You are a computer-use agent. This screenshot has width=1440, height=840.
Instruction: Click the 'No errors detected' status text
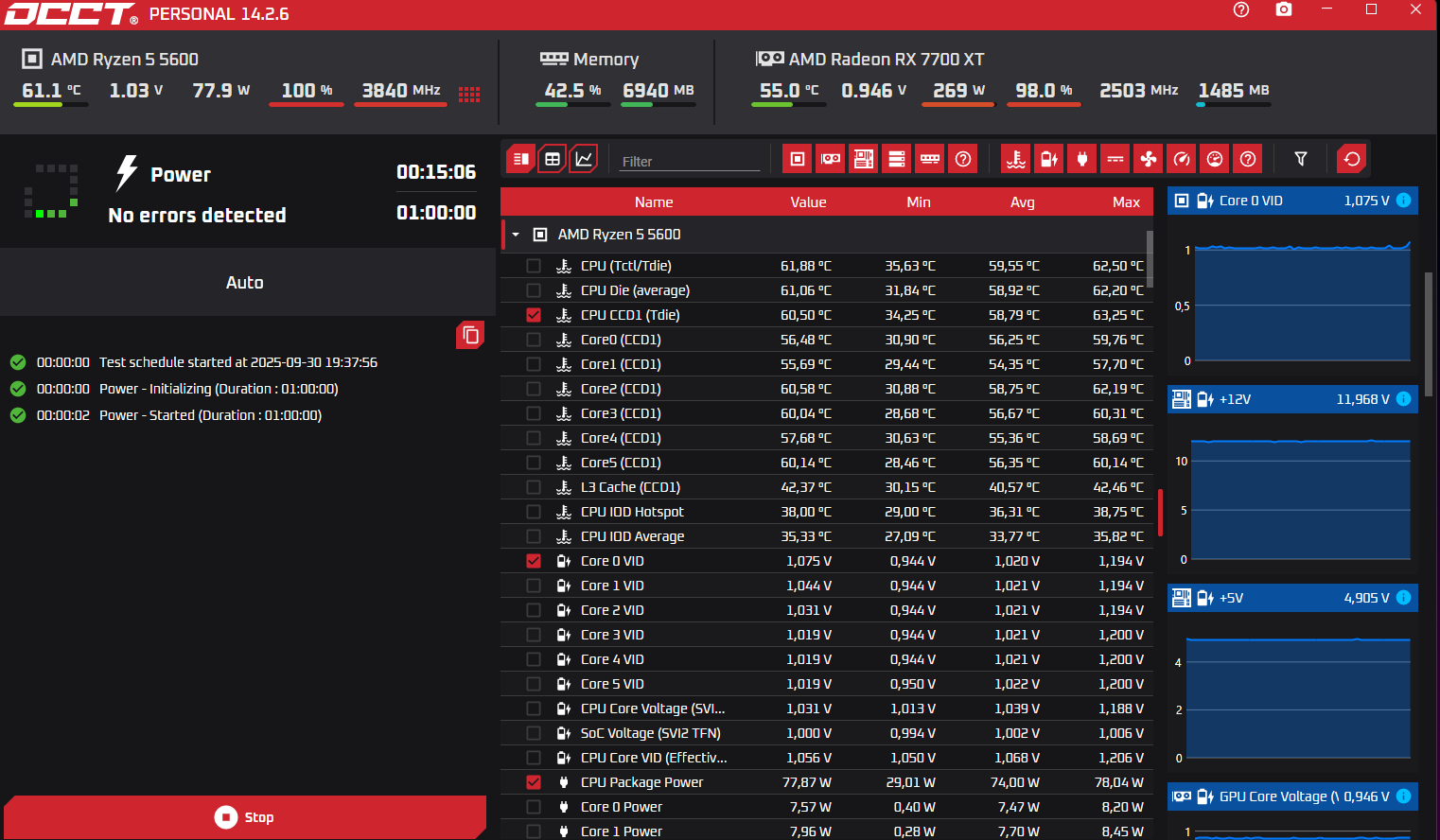pyautogui.click(x=197, y=216)
